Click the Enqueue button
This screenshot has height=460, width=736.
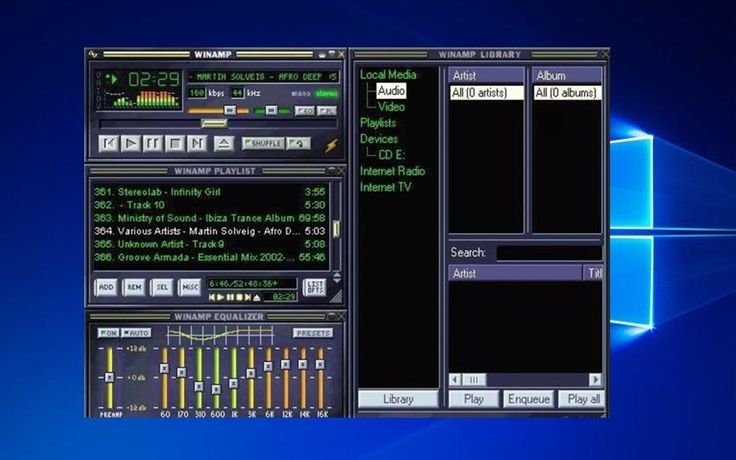(x=527, y=399)
